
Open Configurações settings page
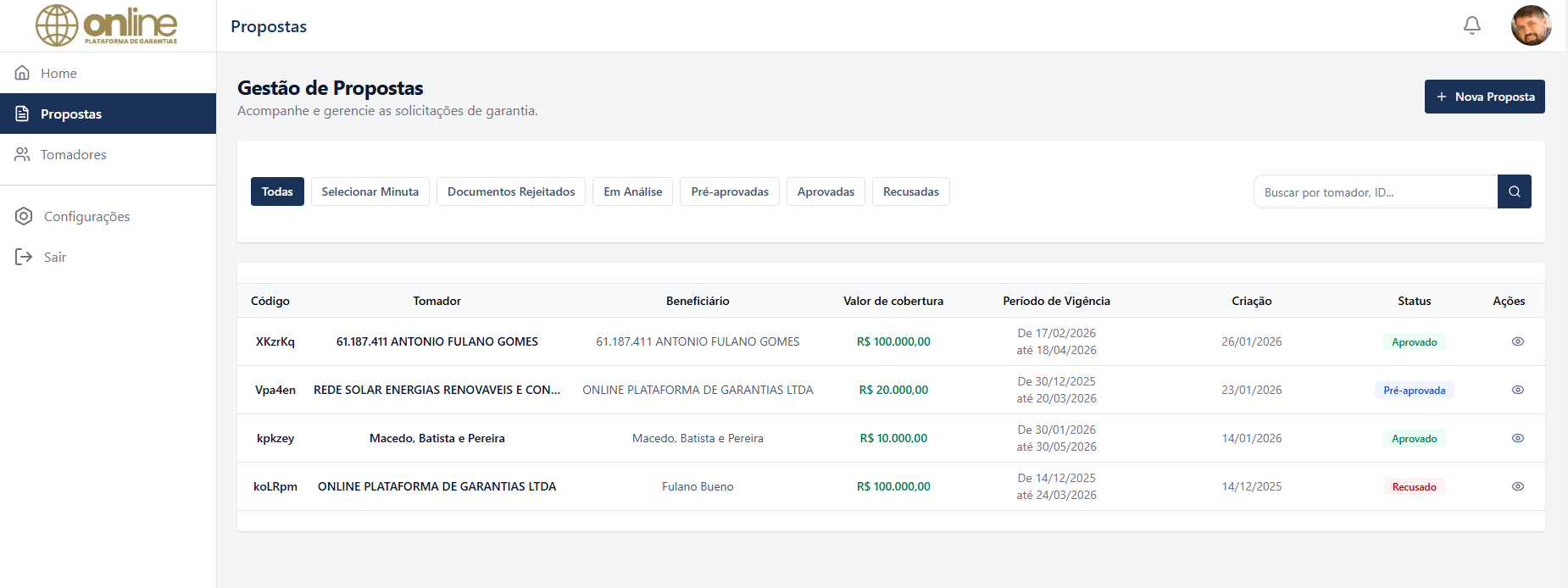(x=86, y=216)
